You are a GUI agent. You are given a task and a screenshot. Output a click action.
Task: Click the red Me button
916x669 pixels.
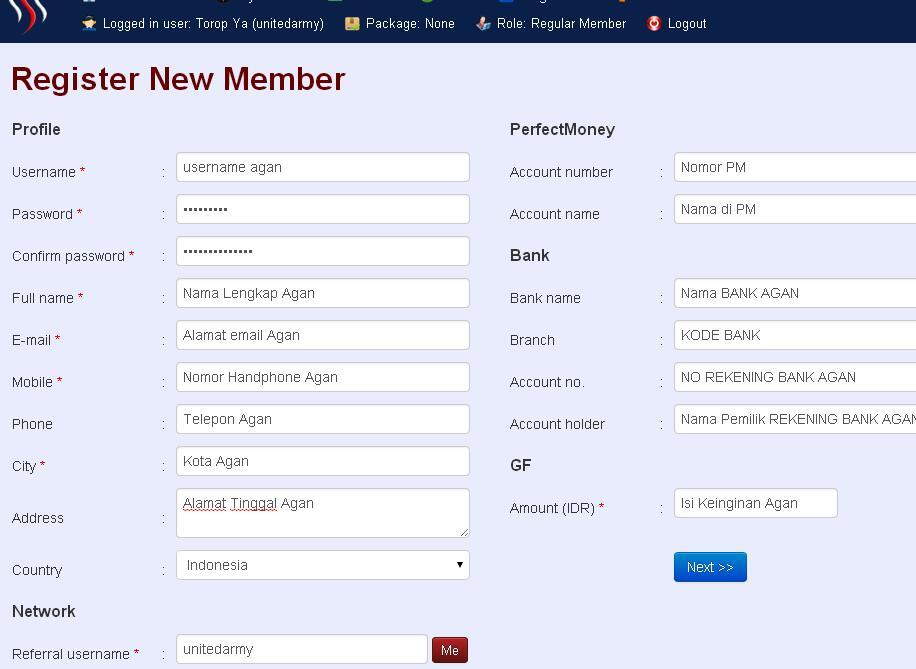pyautogui.click(x=450, y=650)
